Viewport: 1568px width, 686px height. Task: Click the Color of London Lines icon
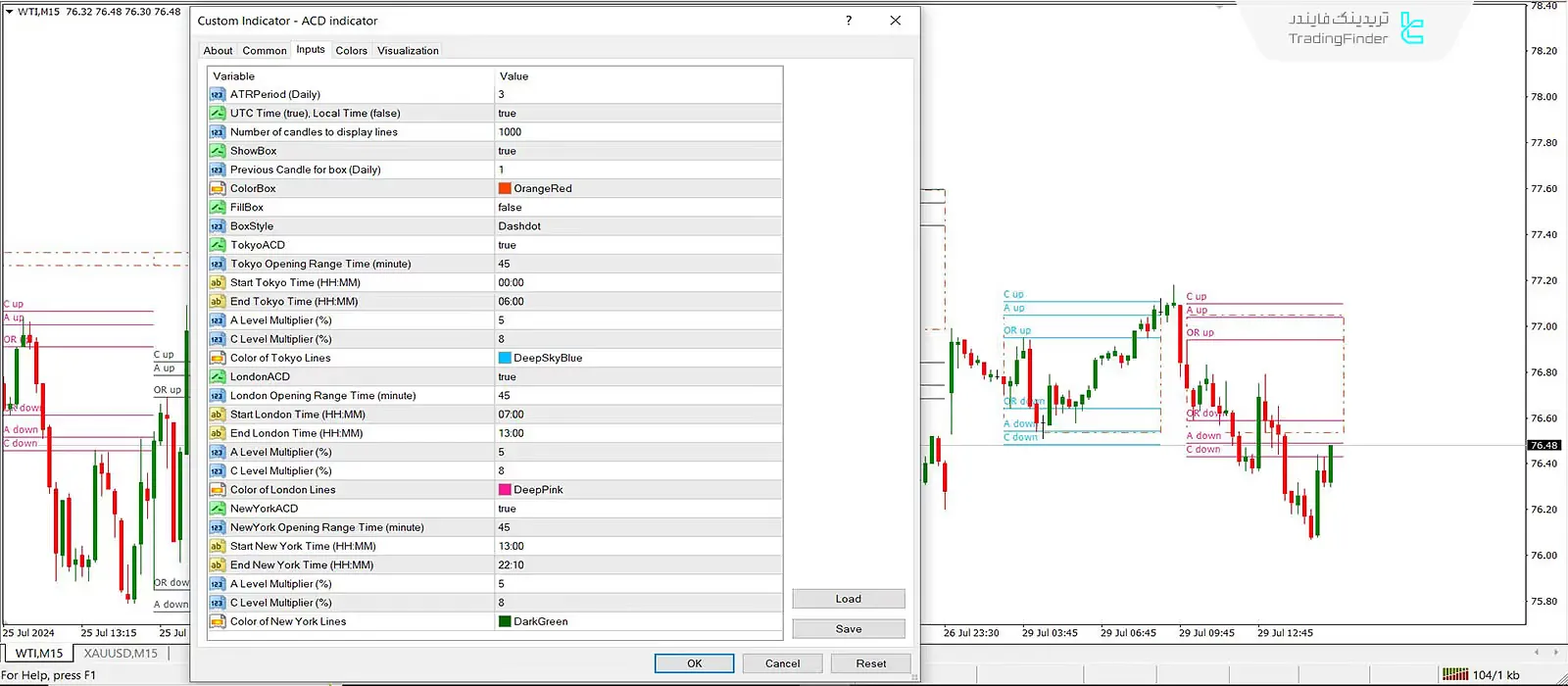(218, 490)
